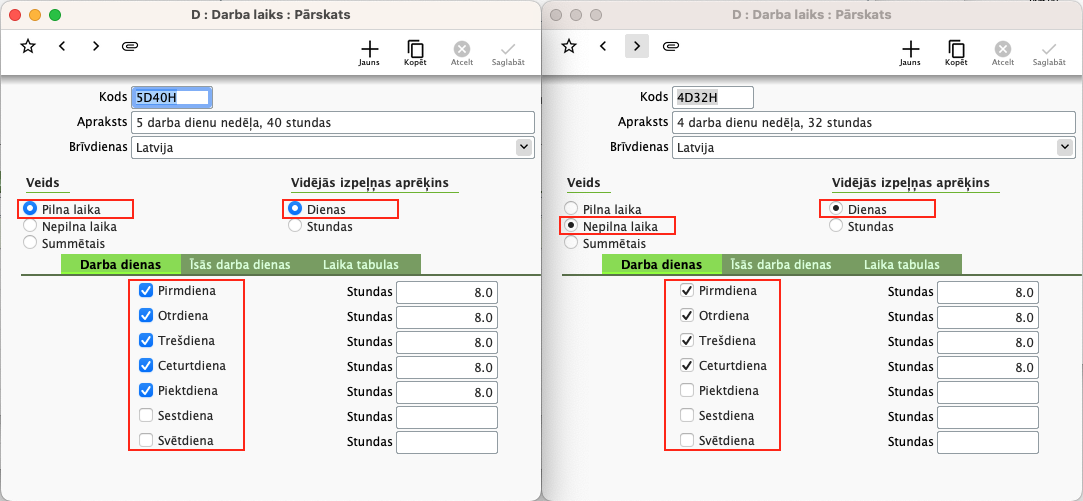The width and height of the screenshot is (1083, 501).
Task: Click Pirmdiena Stundas field in left window
Action: [x=447, y=292]
